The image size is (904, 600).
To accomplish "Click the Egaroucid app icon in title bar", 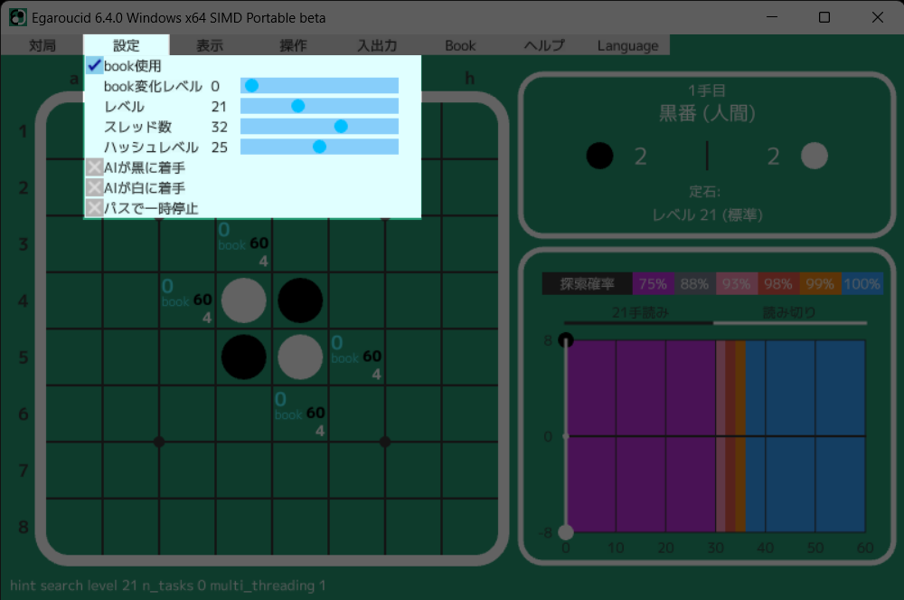I will point(18,17).
